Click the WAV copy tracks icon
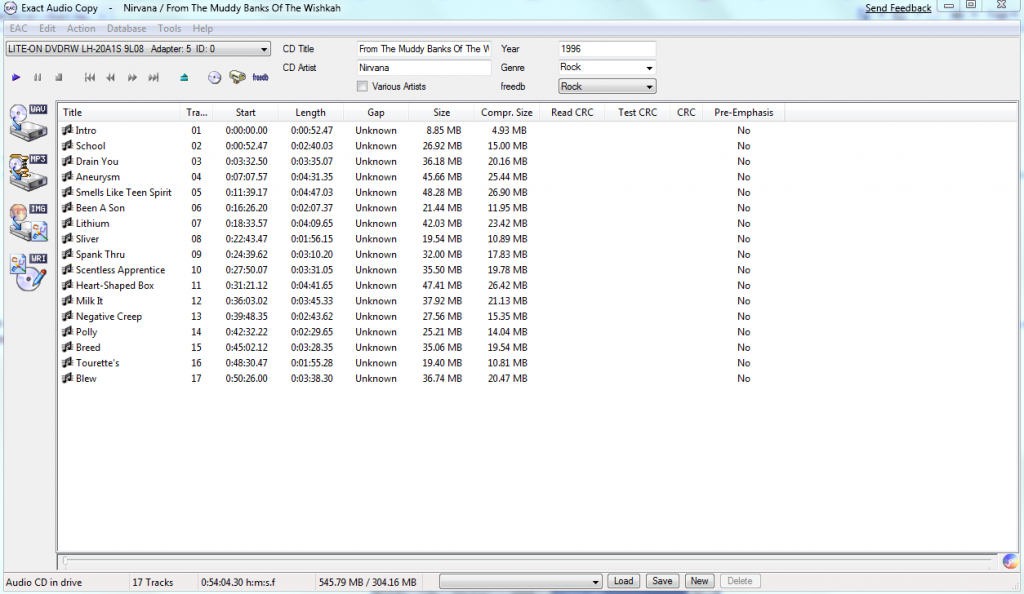The image size is (1024, 594). click(28, 122)
